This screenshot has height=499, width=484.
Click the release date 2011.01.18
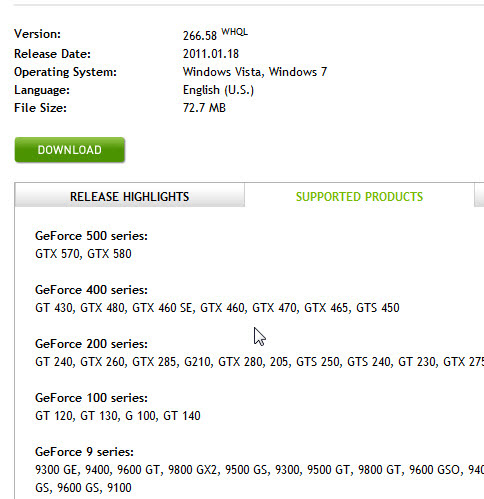pyautogui.click(x=211, y=54)
